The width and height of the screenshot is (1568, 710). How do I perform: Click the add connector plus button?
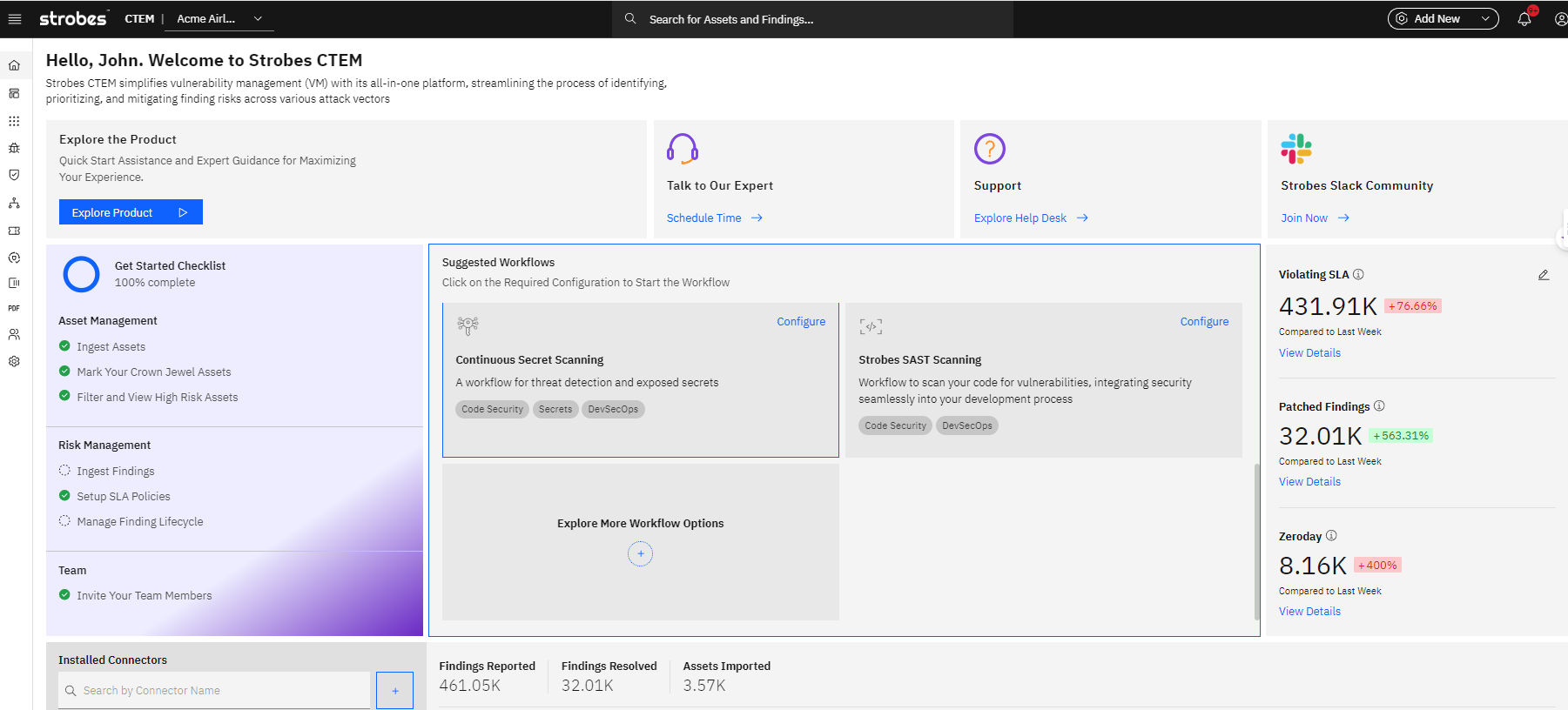point(394,691)
